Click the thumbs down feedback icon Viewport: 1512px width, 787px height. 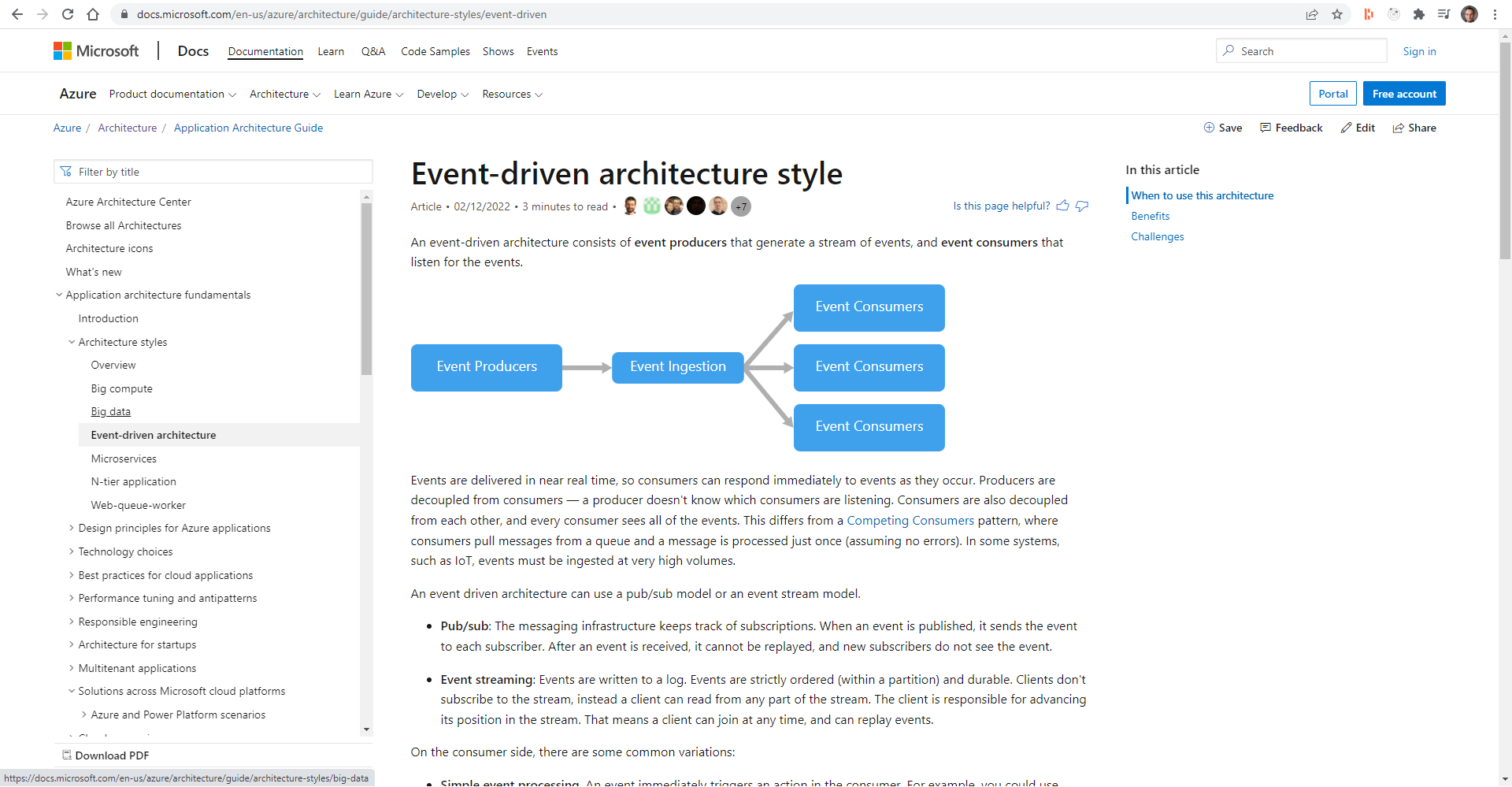(1082, 206)
